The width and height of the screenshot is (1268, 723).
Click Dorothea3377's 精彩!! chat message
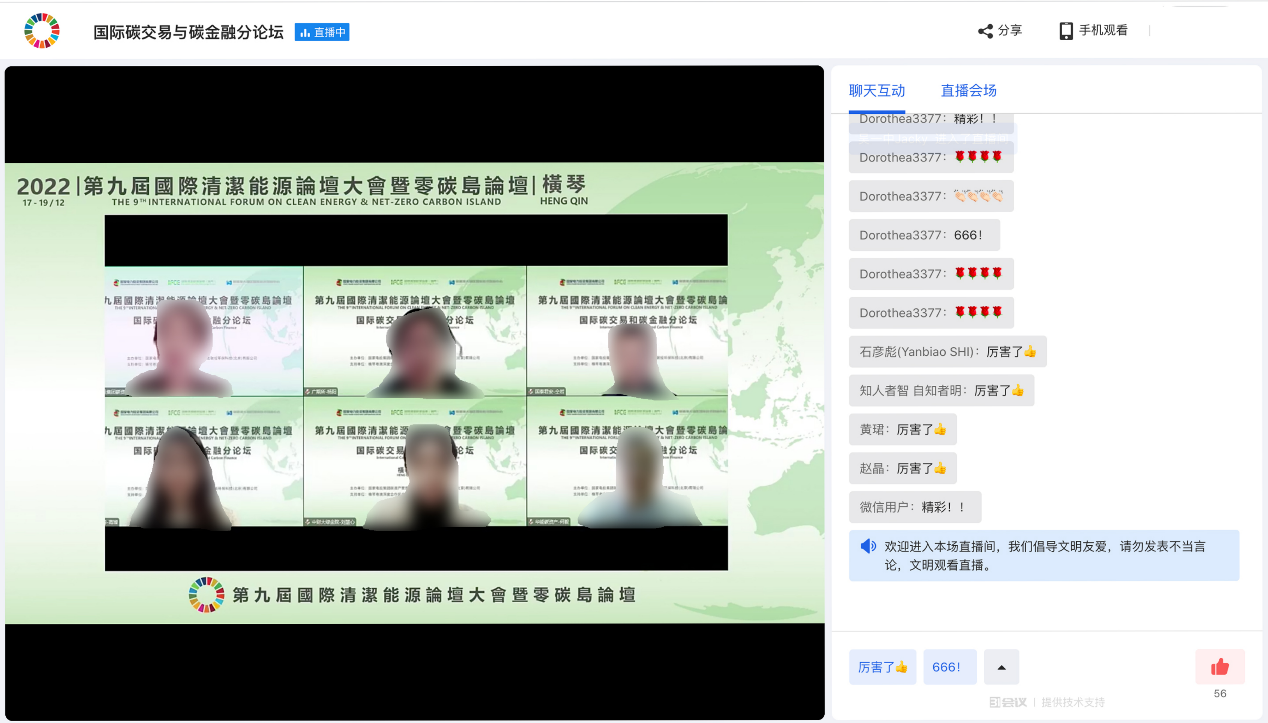(930, 118)
